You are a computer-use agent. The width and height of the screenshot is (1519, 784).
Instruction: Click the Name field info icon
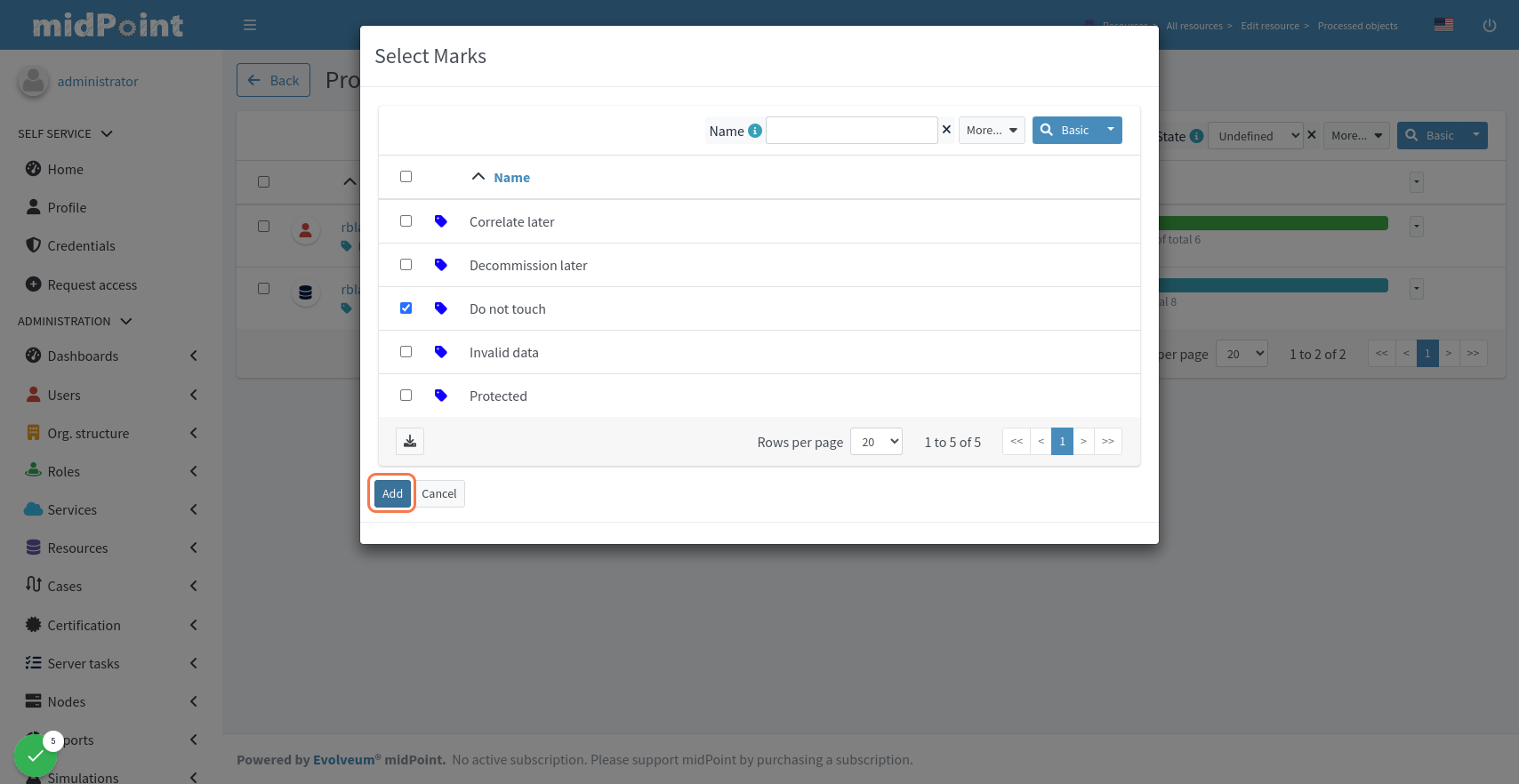coord(755,131)
